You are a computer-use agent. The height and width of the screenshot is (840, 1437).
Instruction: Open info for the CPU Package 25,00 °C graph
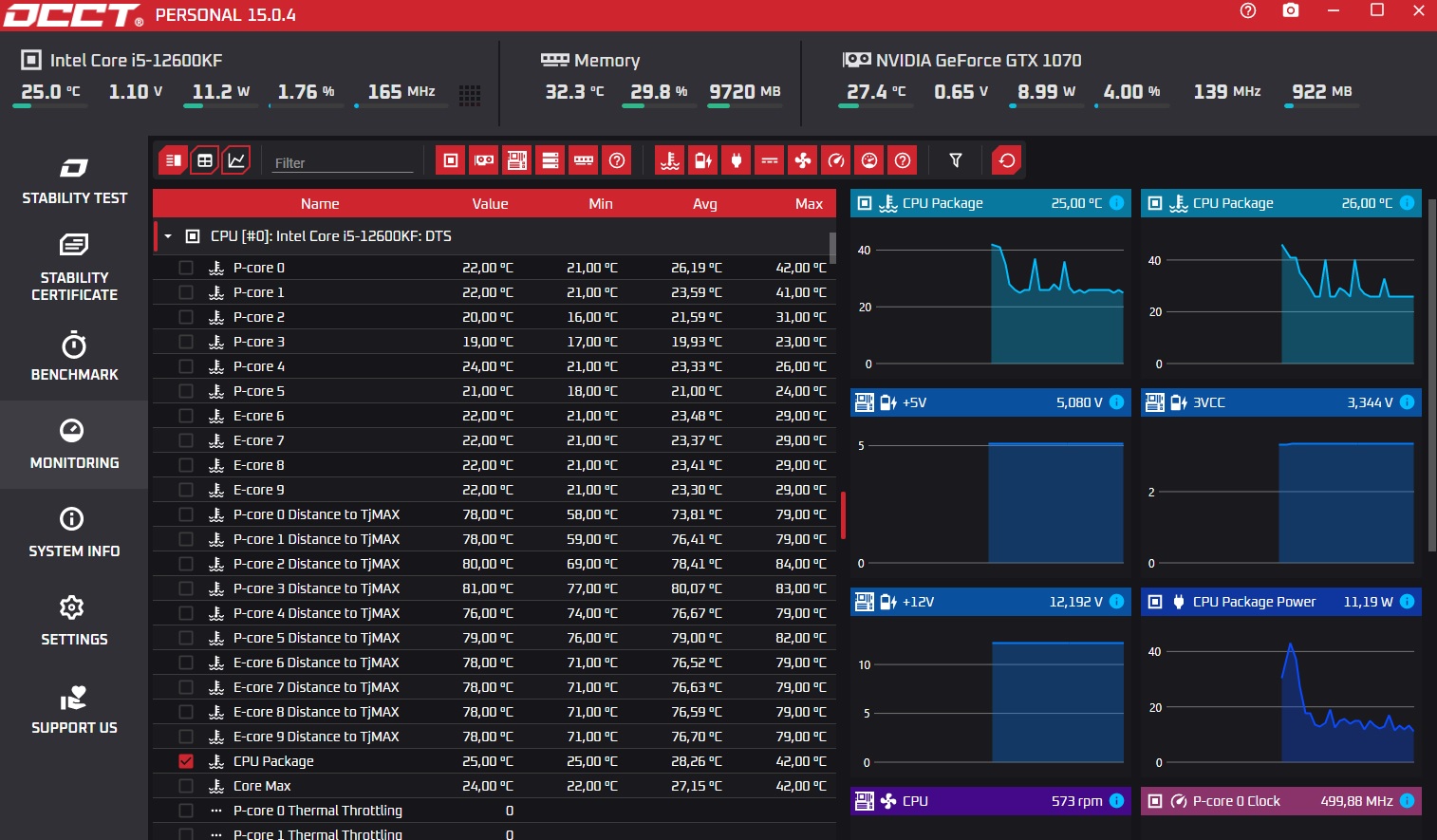[x=1117, y=202]
